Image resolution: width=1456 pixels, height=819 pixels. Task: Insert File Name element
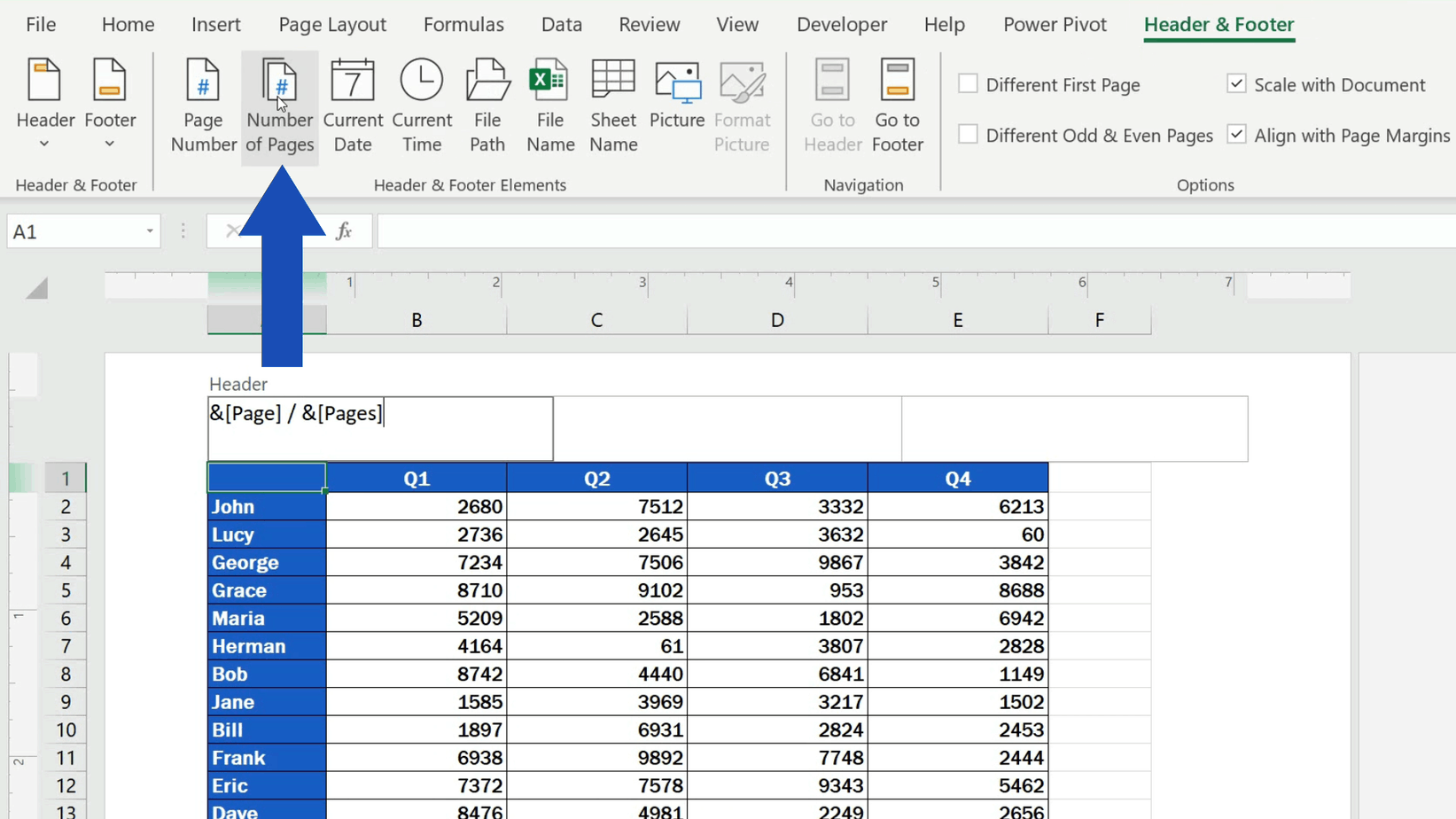(x=550, y=106)
